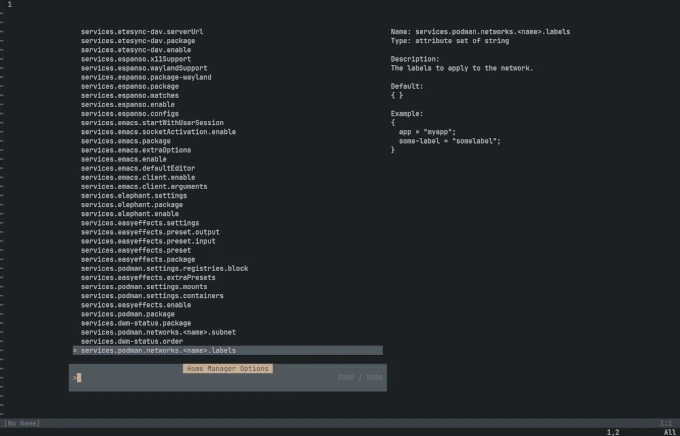Select services.podman.package entry
This screenshot has width=680, height=436.
coord(128,314)
